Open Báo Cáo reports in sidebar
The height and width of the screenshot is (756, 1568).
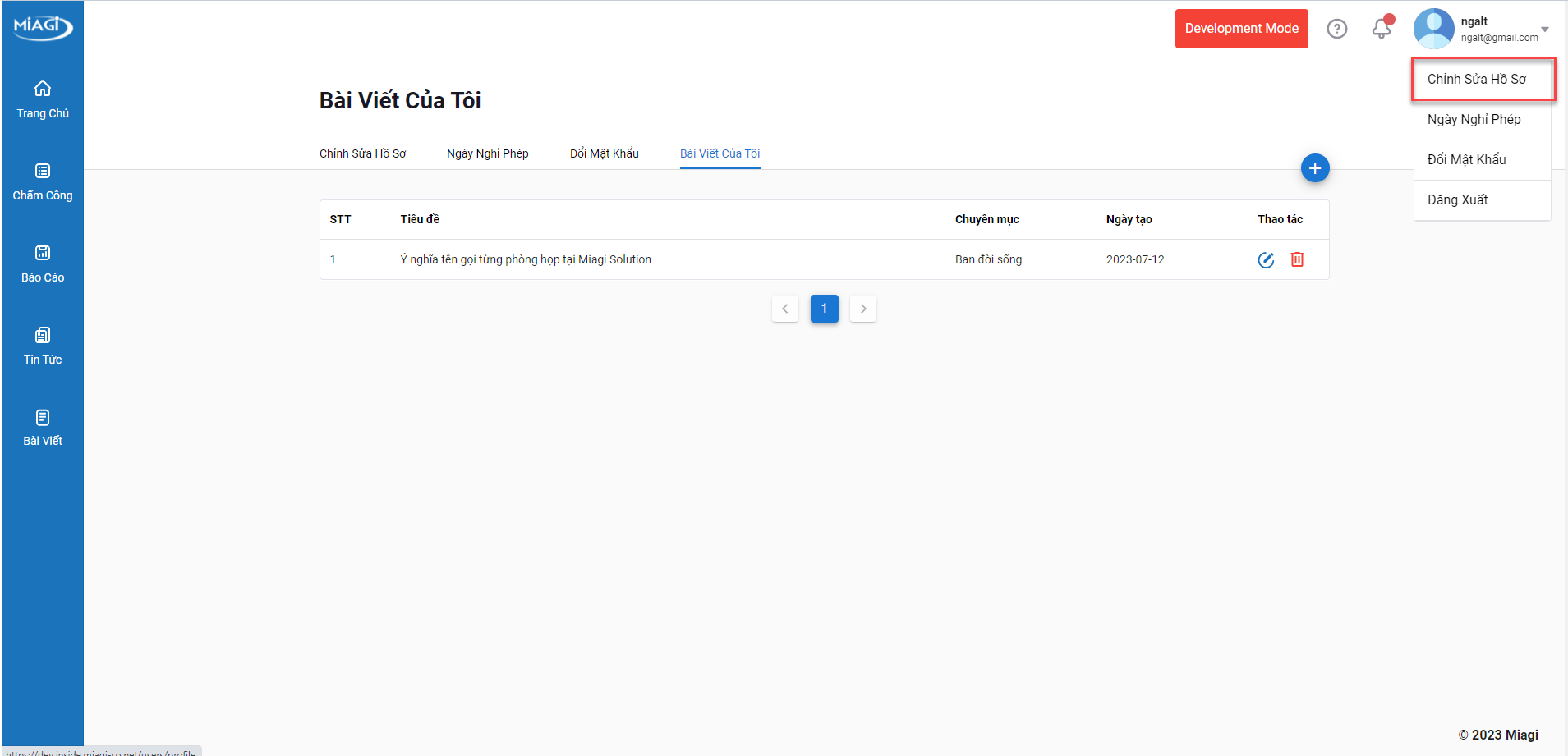(x=43, y=263)
